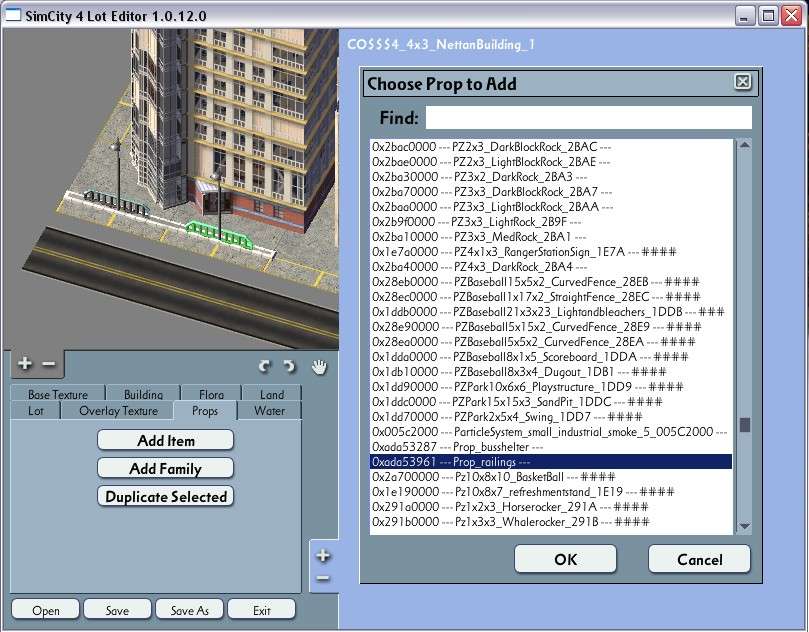
Task: Select PZPark10x6x6_Playstructure_1DD9 entry
Action: click(551, 386)
